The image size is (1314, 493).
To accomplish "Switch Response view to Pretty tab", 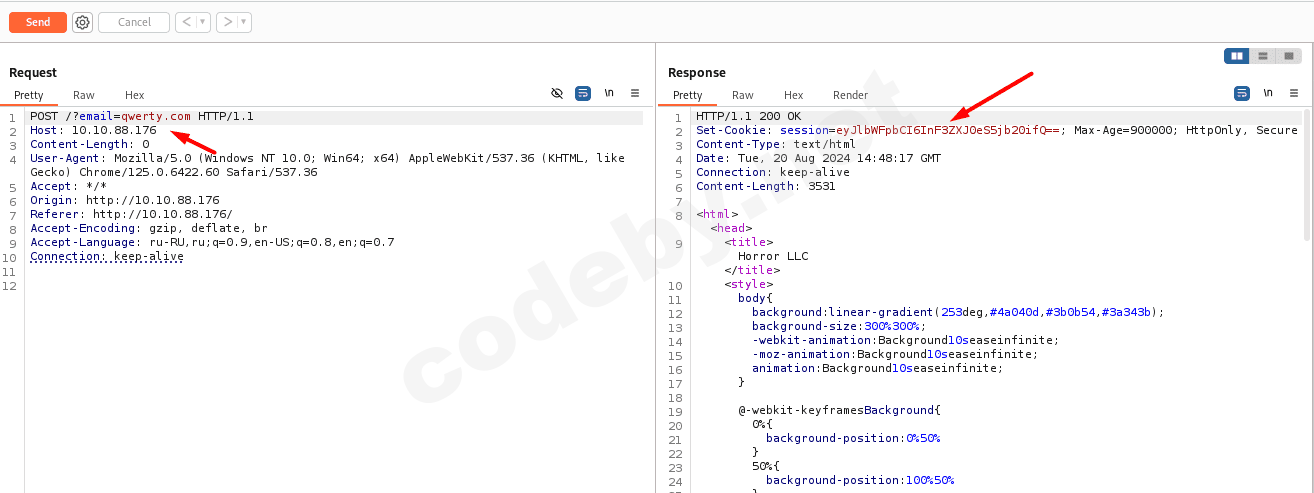I will [688, 95].
